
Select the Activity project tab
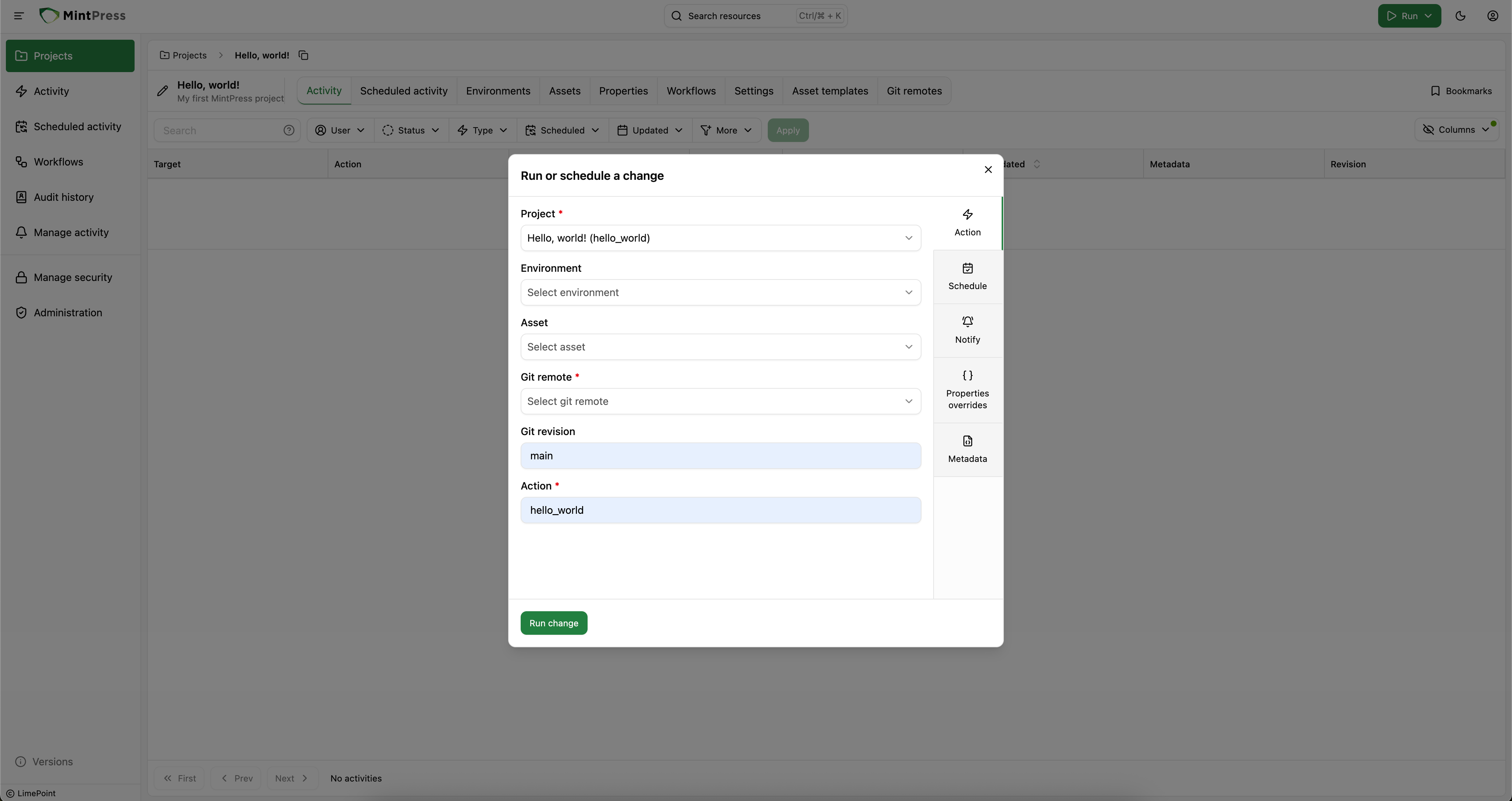324,91
